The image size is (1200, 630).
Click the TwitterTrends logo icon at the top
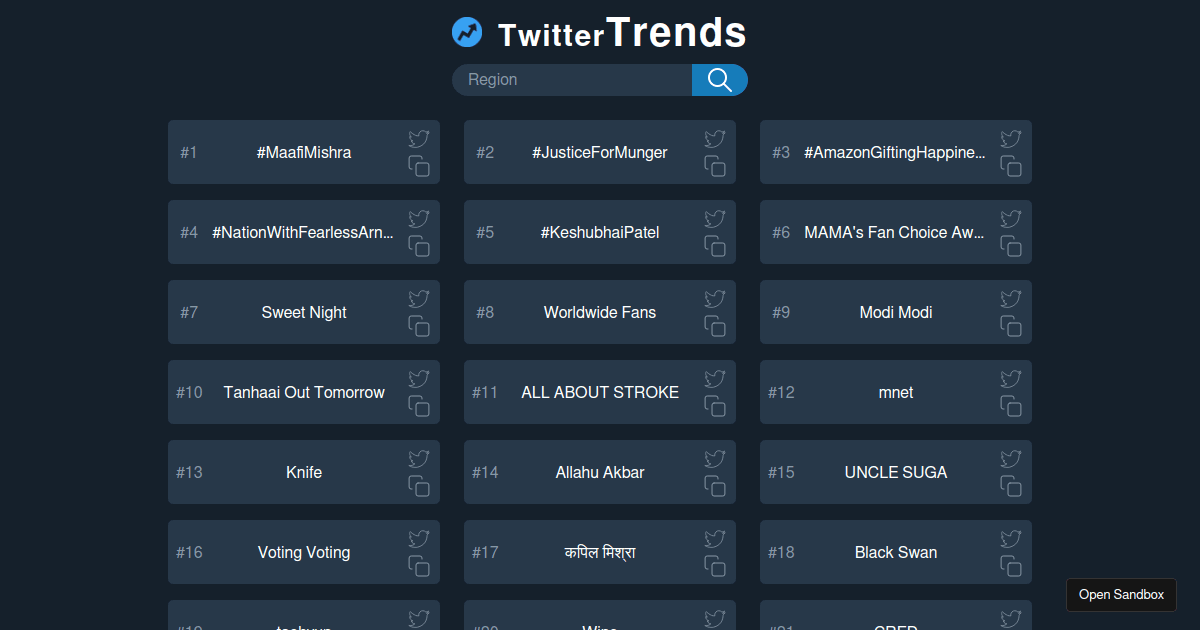click(x=466, y=31)
